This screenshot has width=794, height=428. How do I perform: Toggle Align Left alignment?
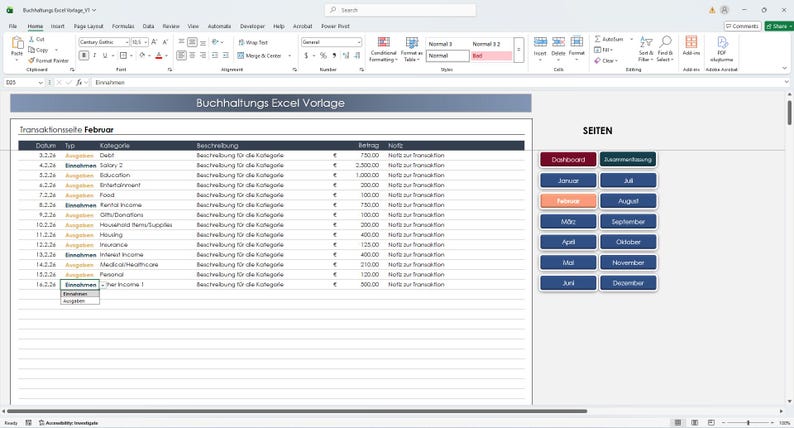point(181,55)
